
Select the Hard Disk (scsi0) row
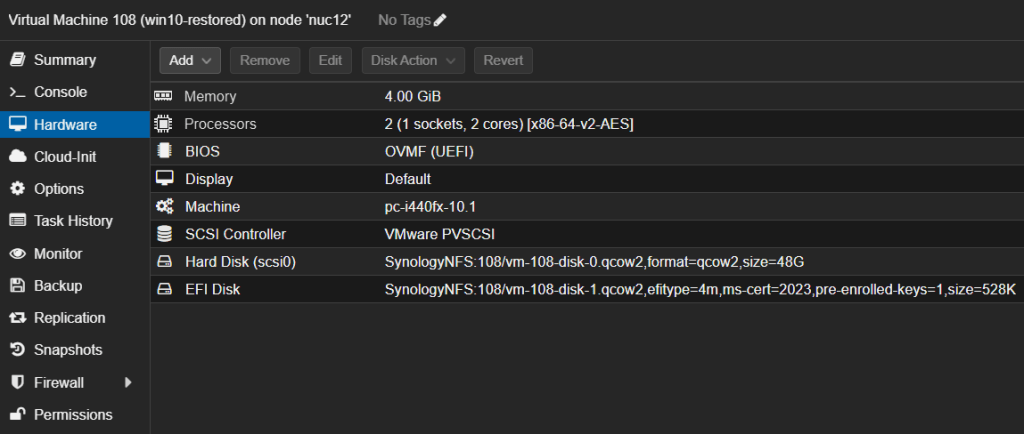(x=587, y=262)
